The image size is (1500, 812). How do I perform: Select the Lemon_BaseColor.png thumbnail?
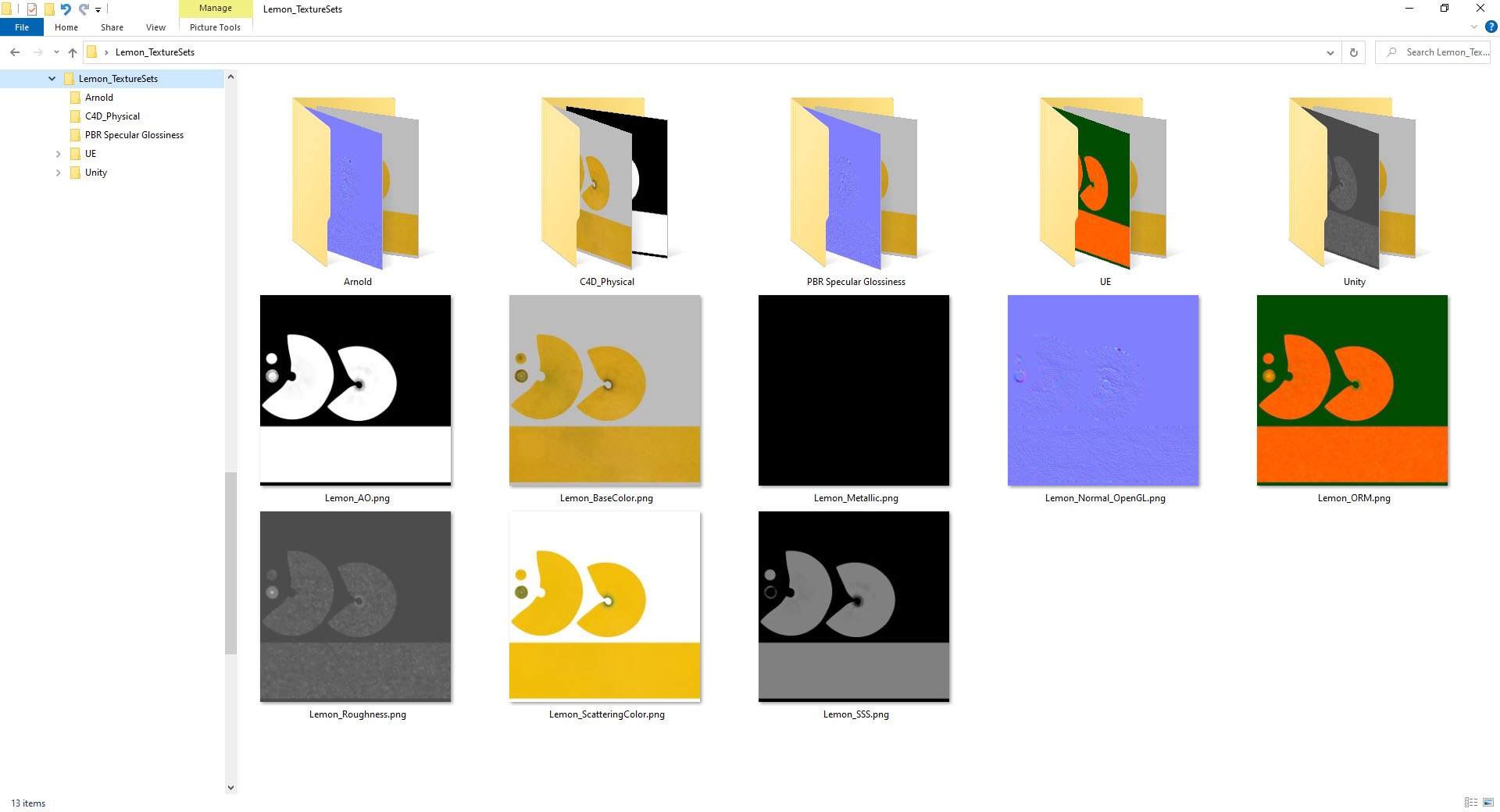click(x=605, y=390)
